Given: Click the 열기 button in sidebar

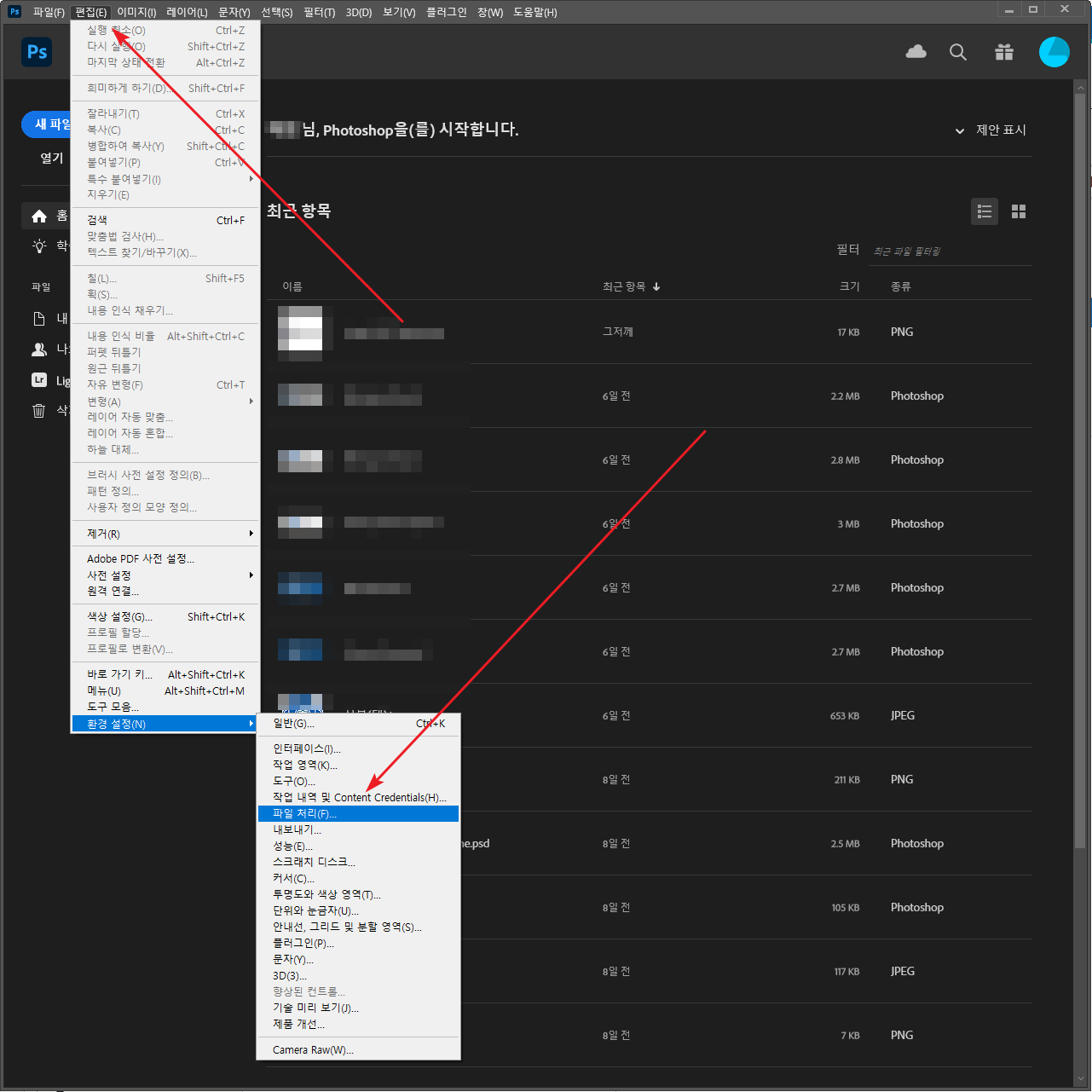Looking at the screenshot, I should (x=52, y=158).
